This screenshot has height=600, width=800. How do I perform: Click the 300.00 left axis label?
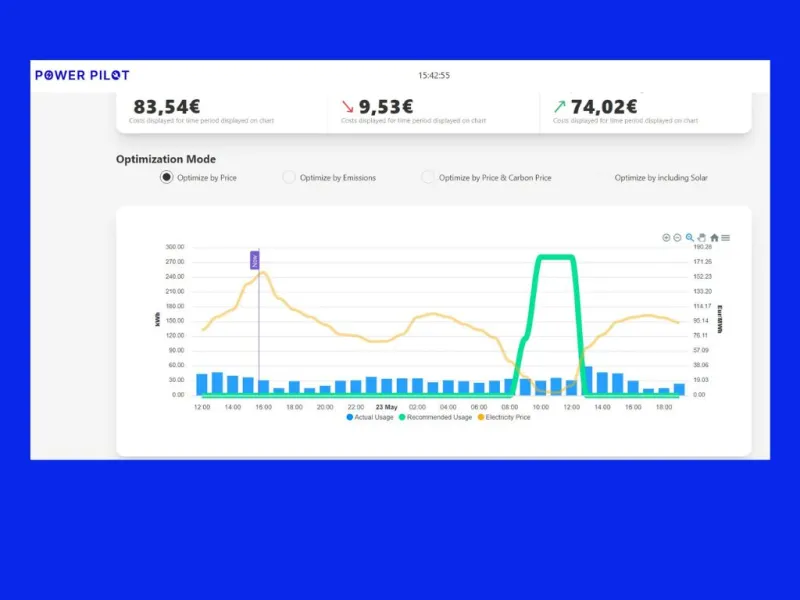click(x=174, y=247)
